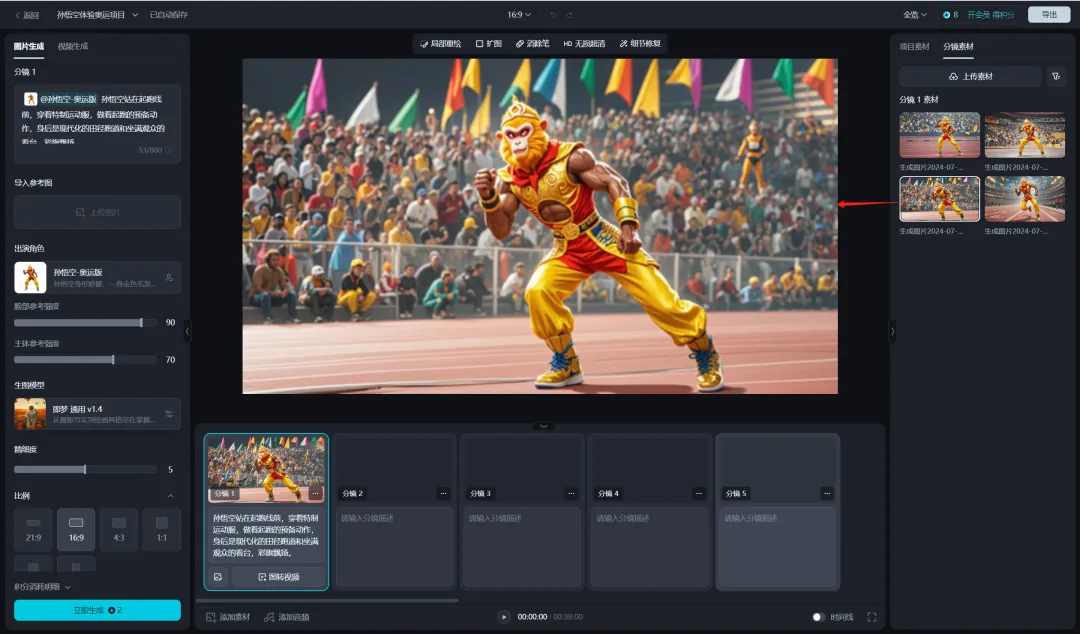Adjust the 精细度 slider
1080x634 pixels.
click(85, 469)
